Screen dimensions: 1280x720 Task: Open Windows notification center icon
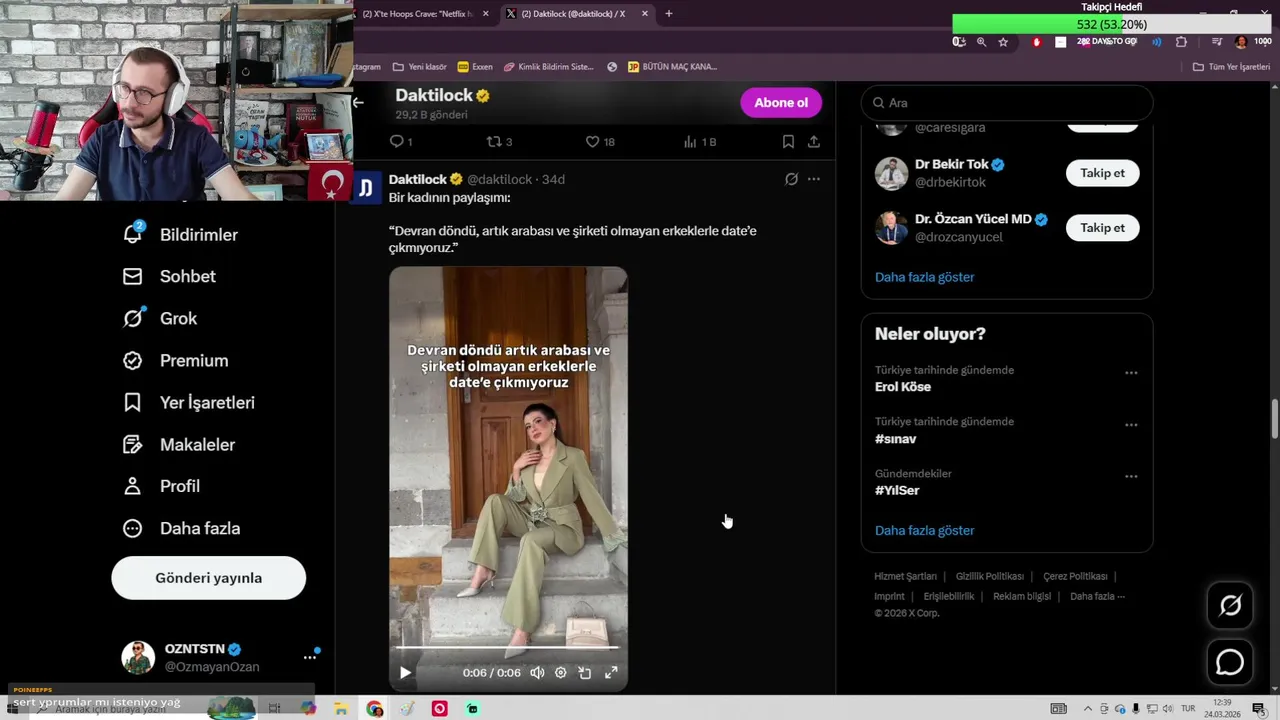point(1259,709)
